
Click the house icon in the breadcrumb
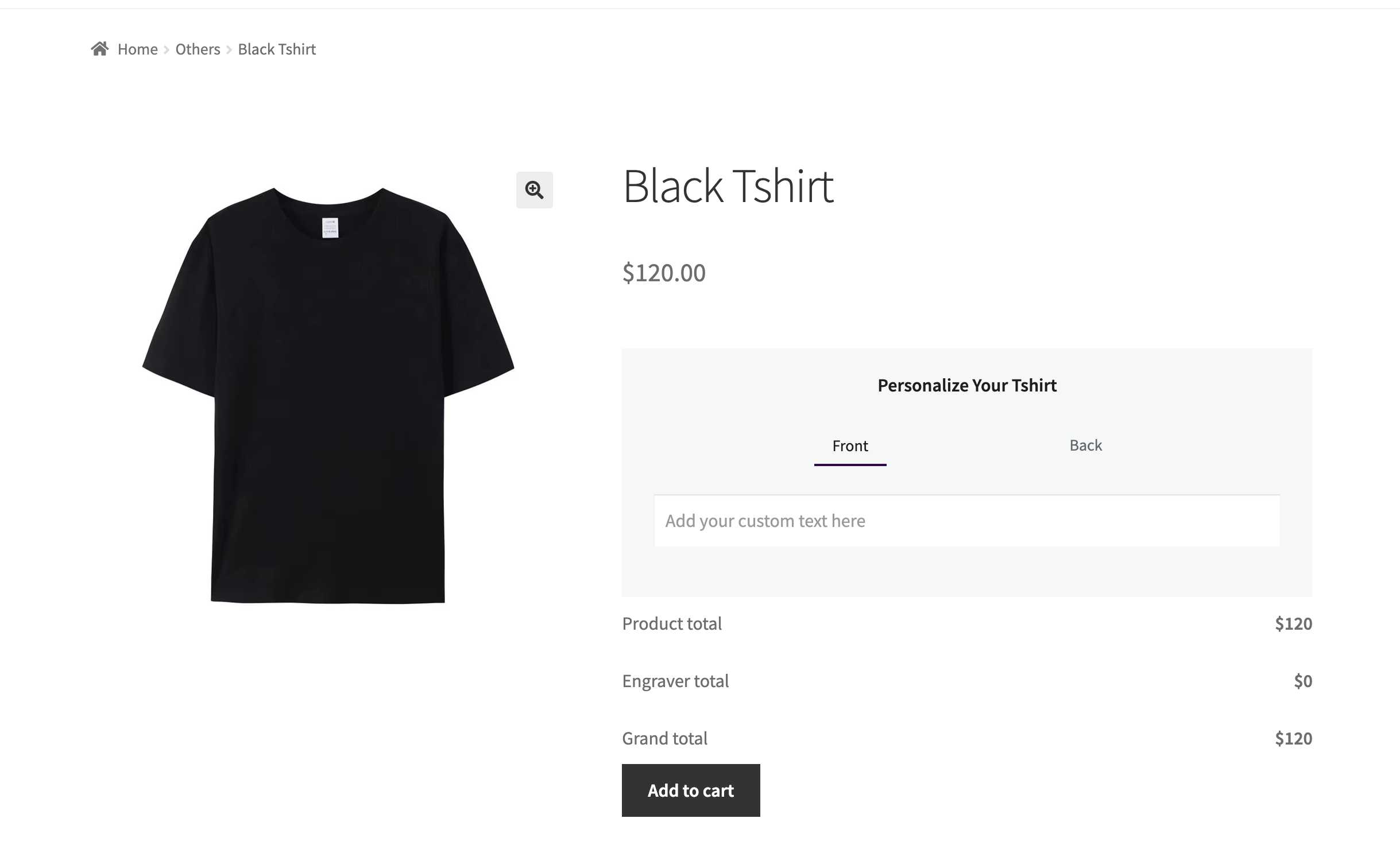(x=100, y=49)
